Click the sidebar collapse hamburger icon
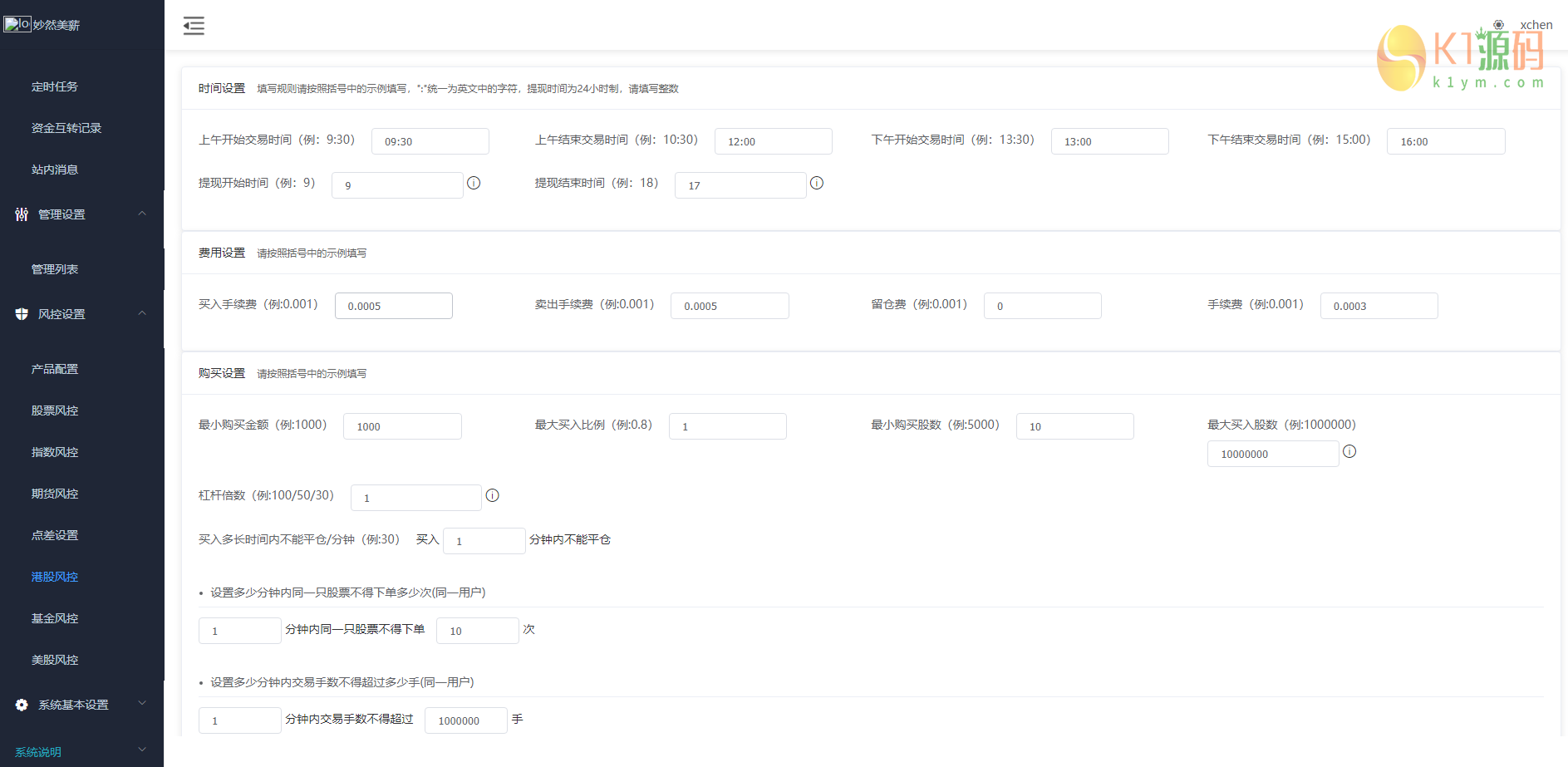1568x767 pixels. (194, 26)
